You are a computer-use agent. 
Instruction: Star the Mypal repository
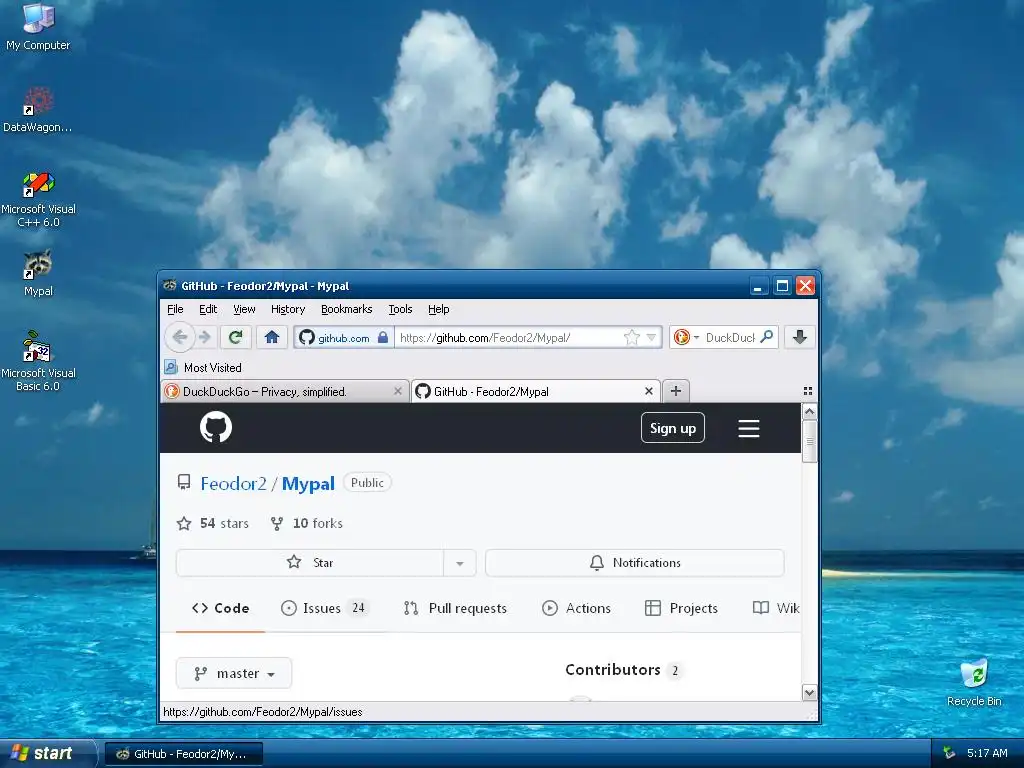click(x=310, y=563)
